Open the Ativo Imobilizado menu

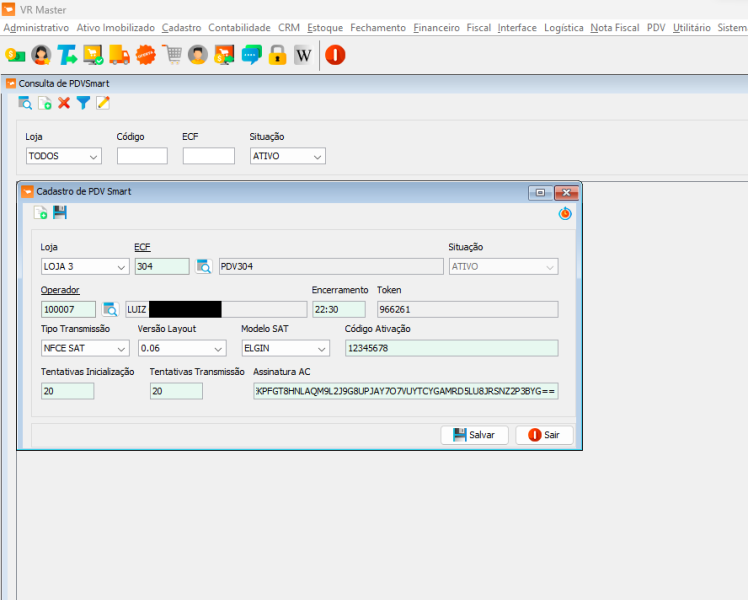tap(115, 28)
